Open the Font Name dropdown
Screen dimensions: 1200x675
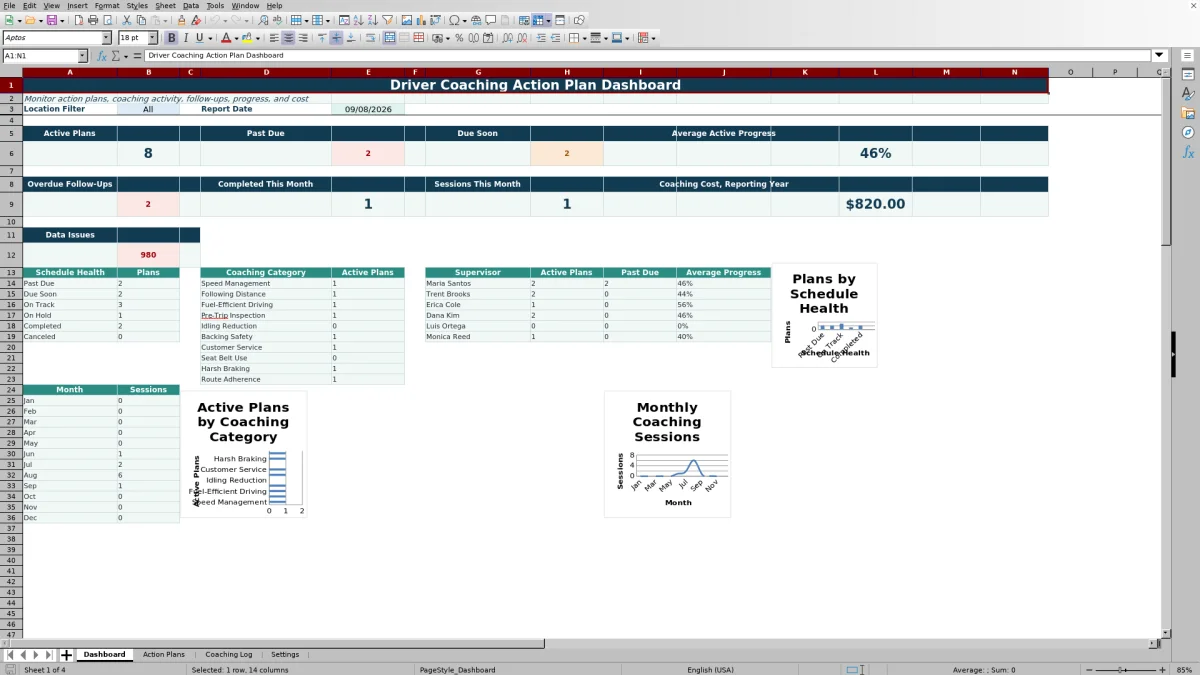coord(106,38)
